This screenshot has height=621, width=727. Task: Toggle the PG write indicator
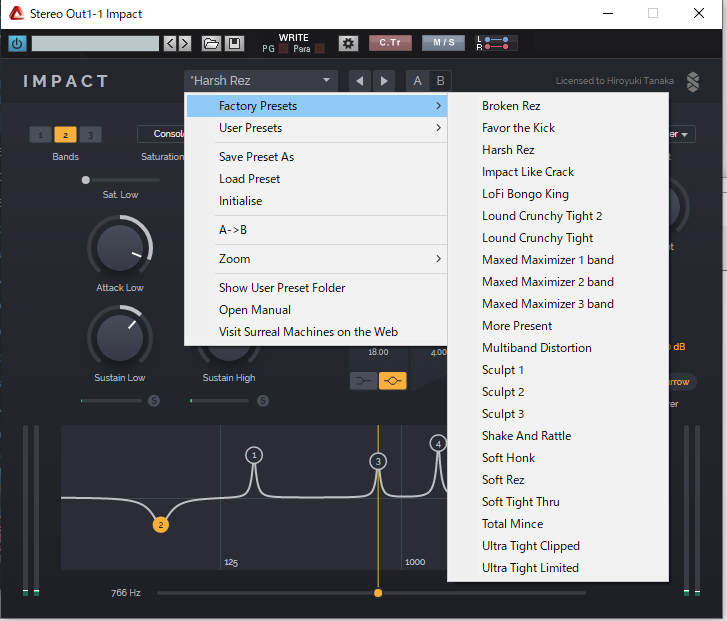(x=284, y=49)
